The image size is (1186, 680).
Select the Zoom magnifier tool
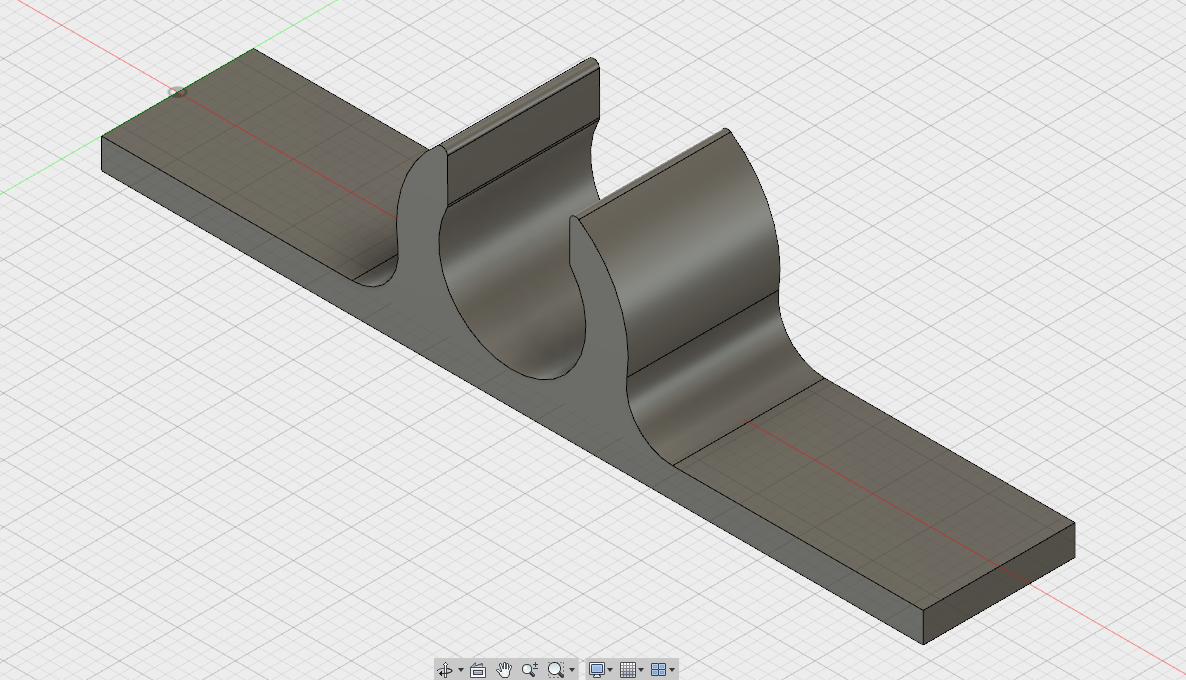tap(529, 669)
